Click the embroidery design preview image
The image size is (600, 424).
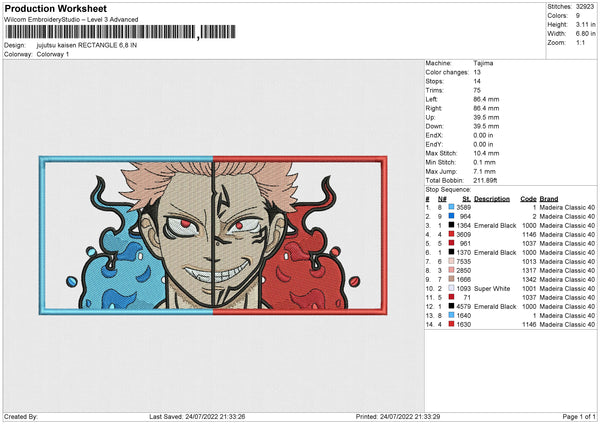(213, 235)
